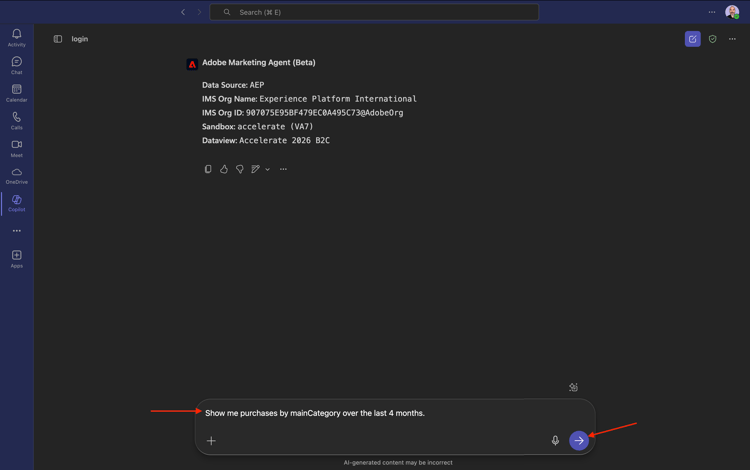Give thumbs up to the response

click(x=224, y=169)
